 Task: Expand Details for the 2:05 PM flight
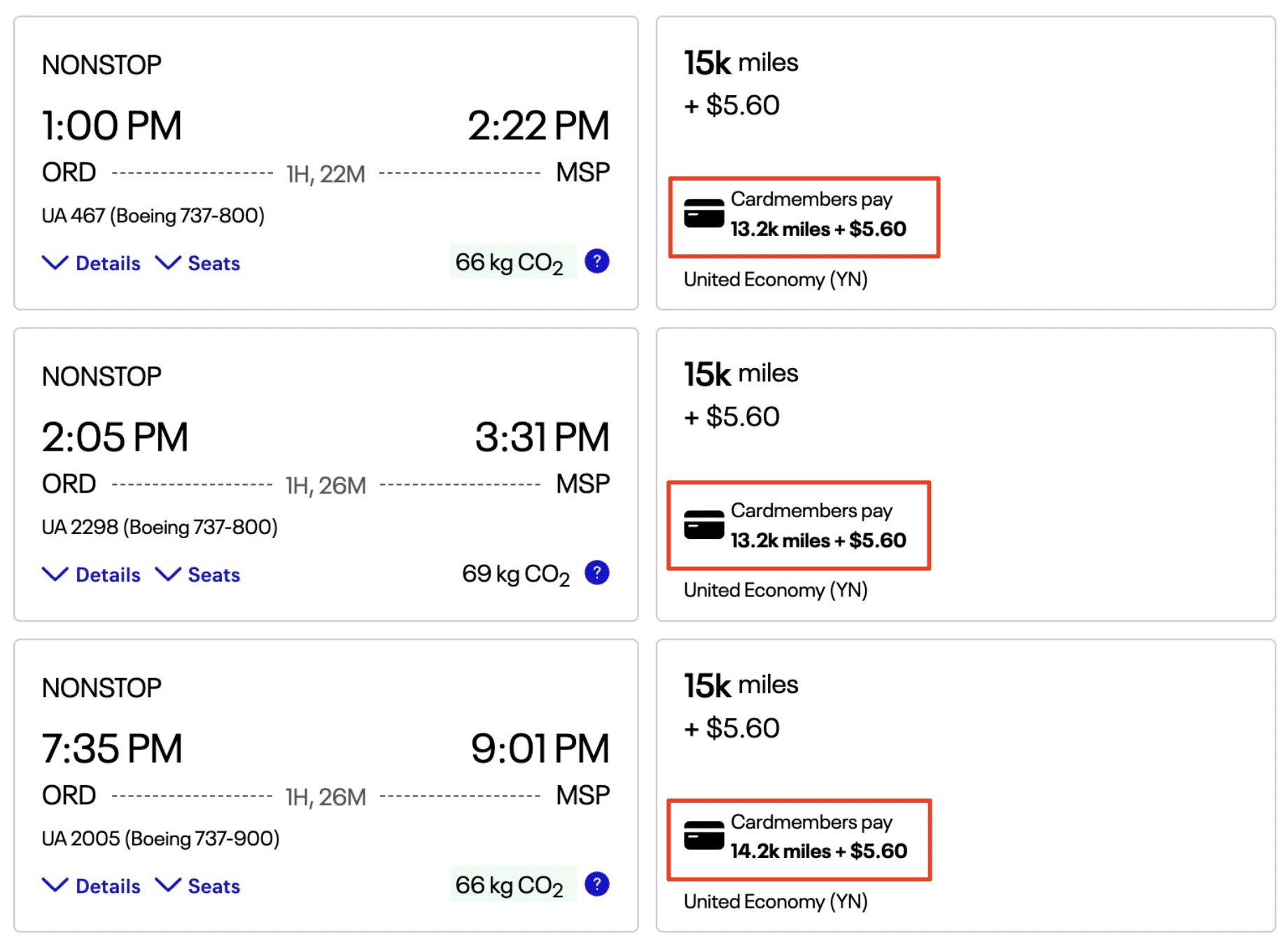92,575
